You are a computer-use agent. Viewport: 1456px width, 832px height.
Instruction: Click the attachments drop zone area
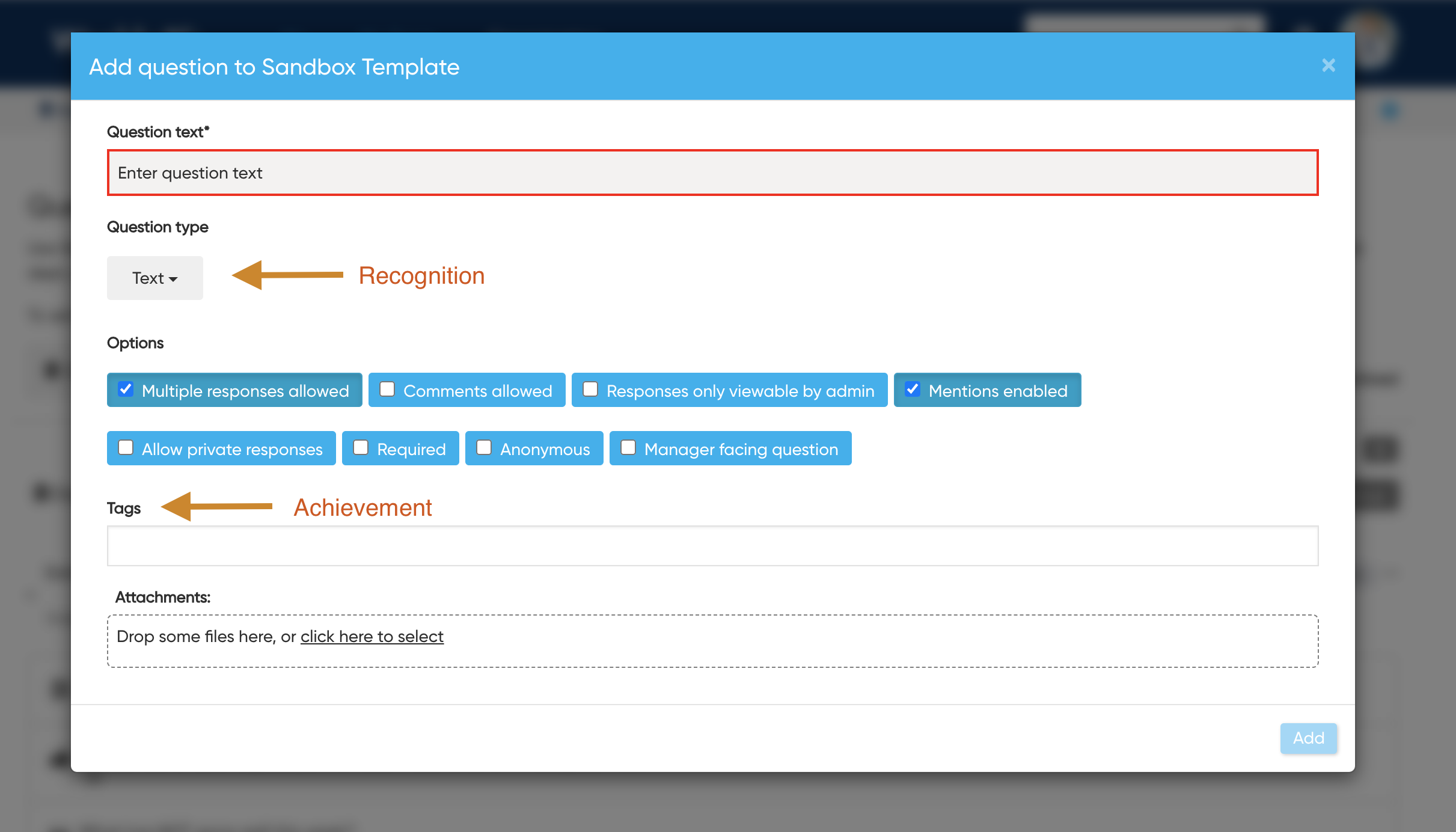tap(842, 641)
